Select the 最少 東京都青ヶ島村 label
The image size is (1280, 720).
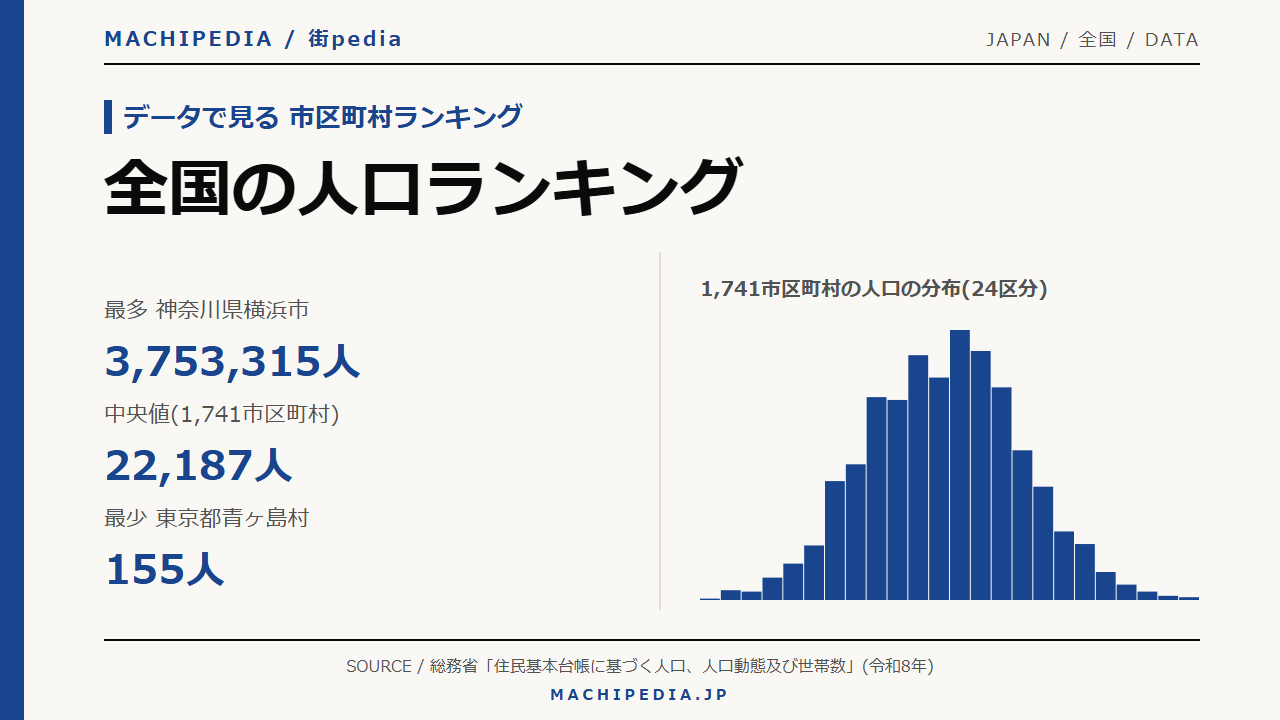pos(206,518)
